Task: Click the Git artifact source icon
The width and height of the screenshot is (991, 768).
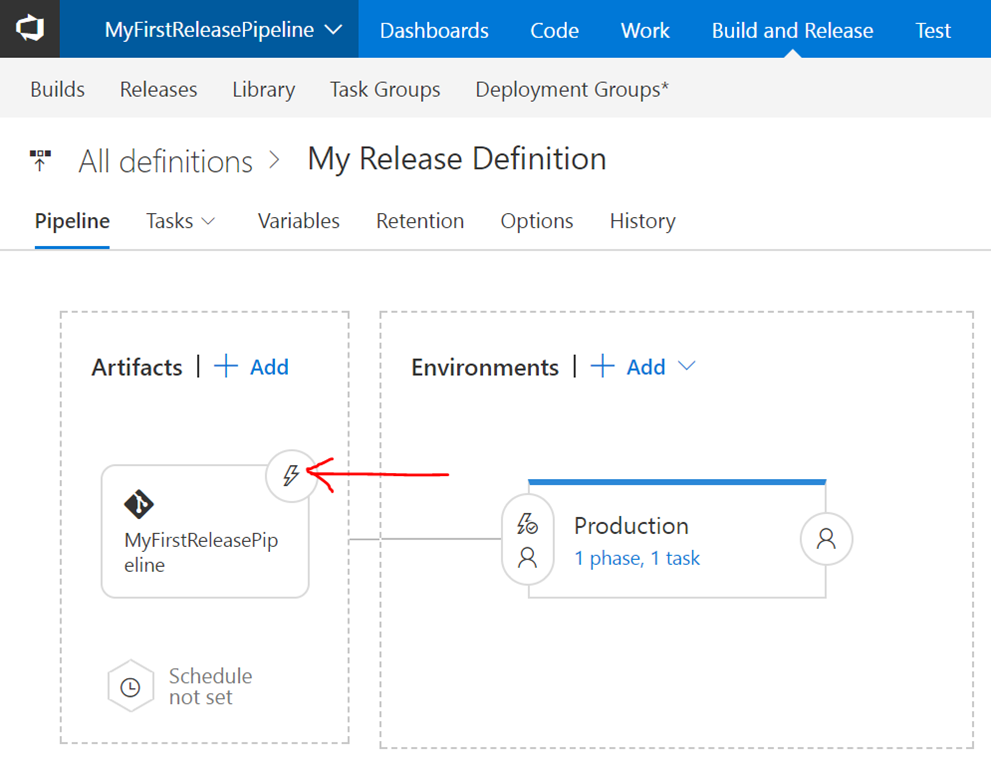Action: pos(139,504)
